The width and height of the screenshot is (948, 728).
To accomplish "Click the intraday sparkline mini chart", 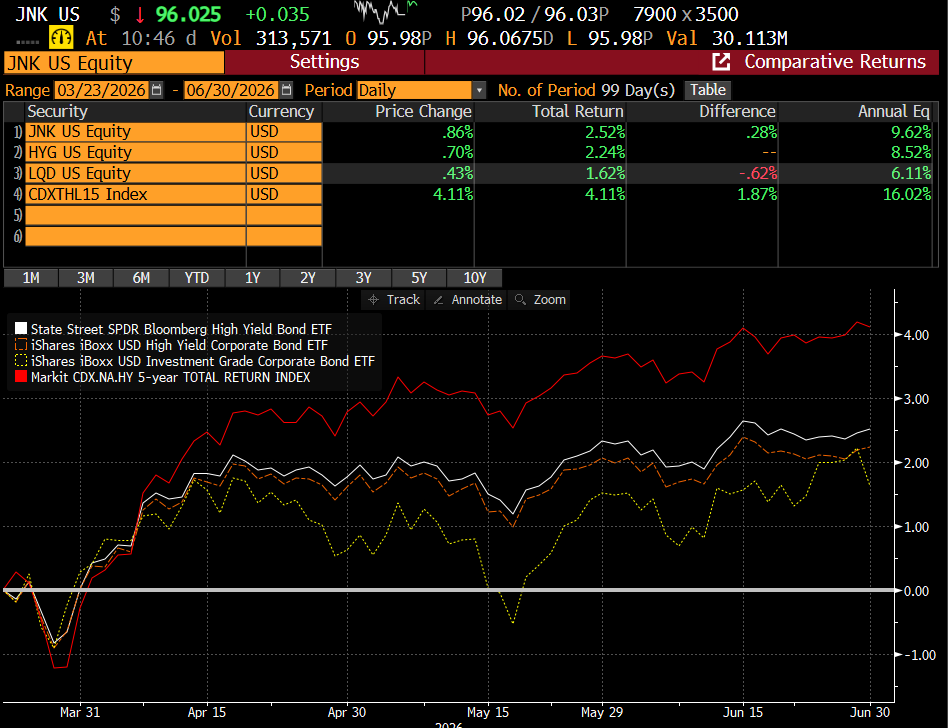I will click(x=385, y=10).
